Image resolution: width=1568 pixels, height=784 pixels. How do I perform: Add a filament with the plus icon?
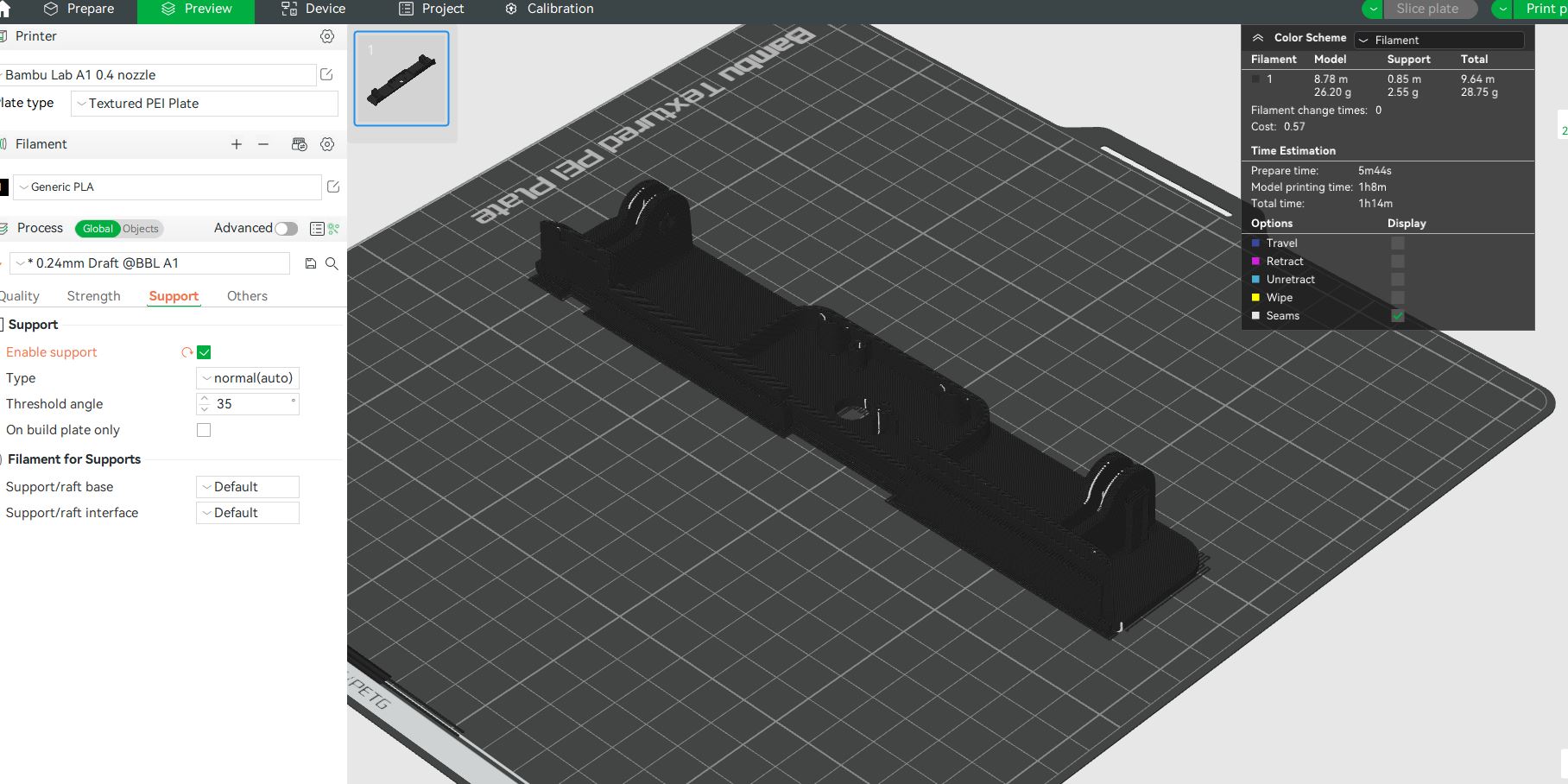coord(237,144)
